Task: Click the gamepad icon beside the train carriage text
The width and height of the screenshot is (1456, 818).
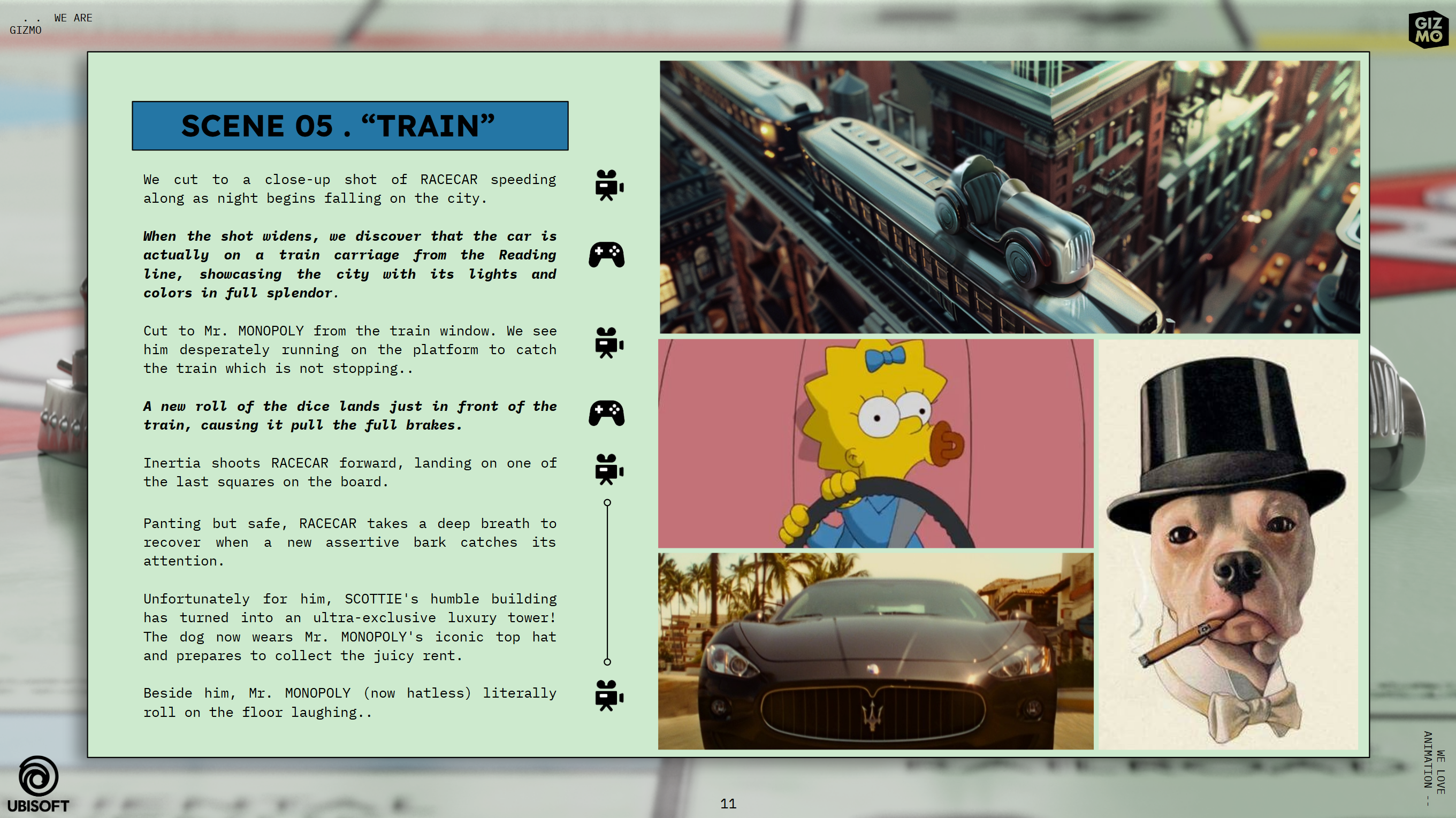Action: tap(606, 255)
